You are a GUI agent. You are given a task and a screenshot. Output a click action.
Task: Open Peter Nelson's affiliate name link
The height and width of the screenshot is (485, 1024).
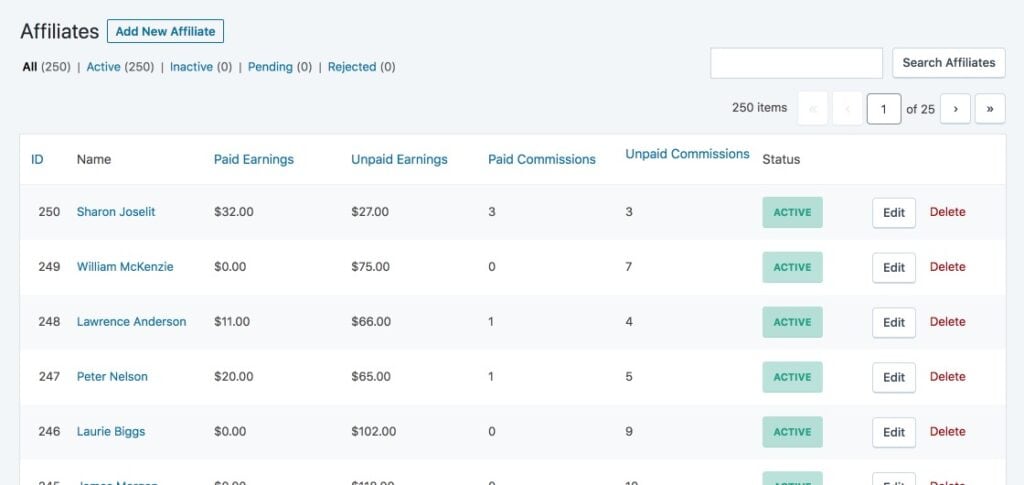[112, 377]
